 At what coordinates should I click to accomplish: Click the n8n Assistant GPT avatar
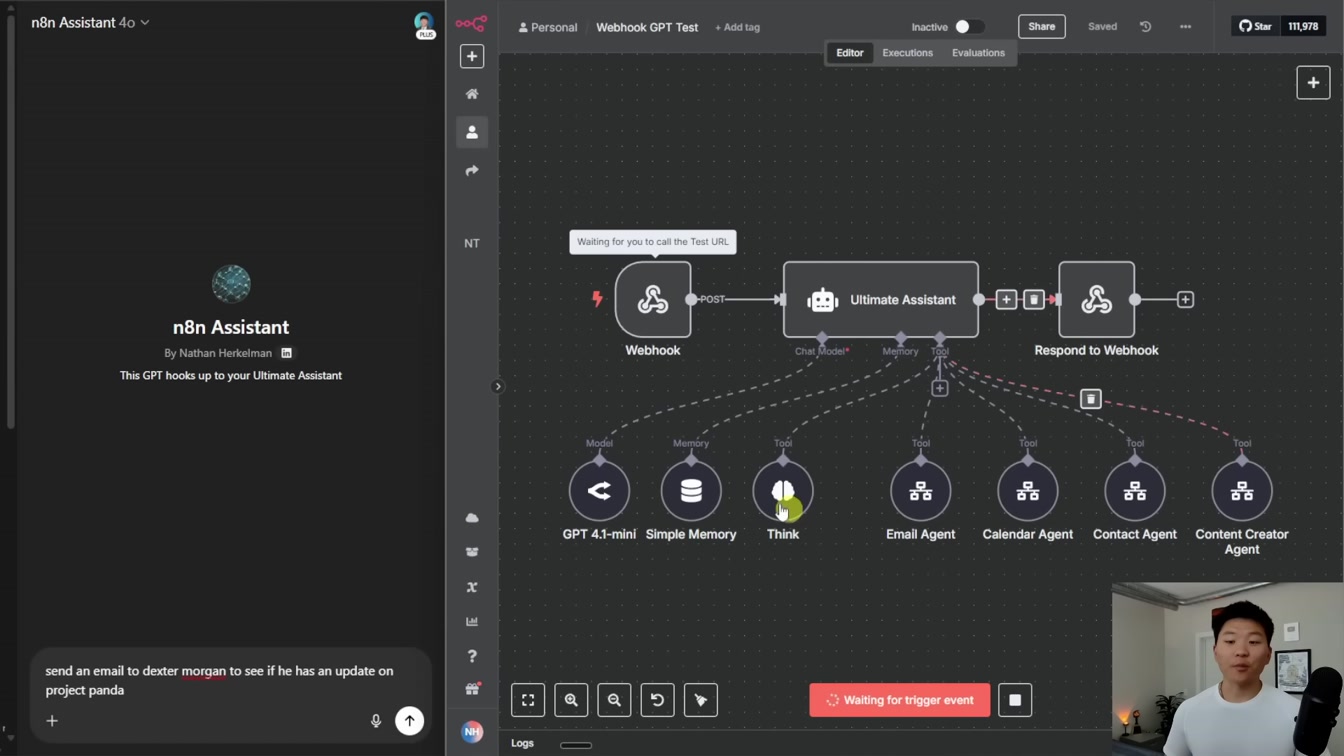pyautogui.click(x=231, y=284)
